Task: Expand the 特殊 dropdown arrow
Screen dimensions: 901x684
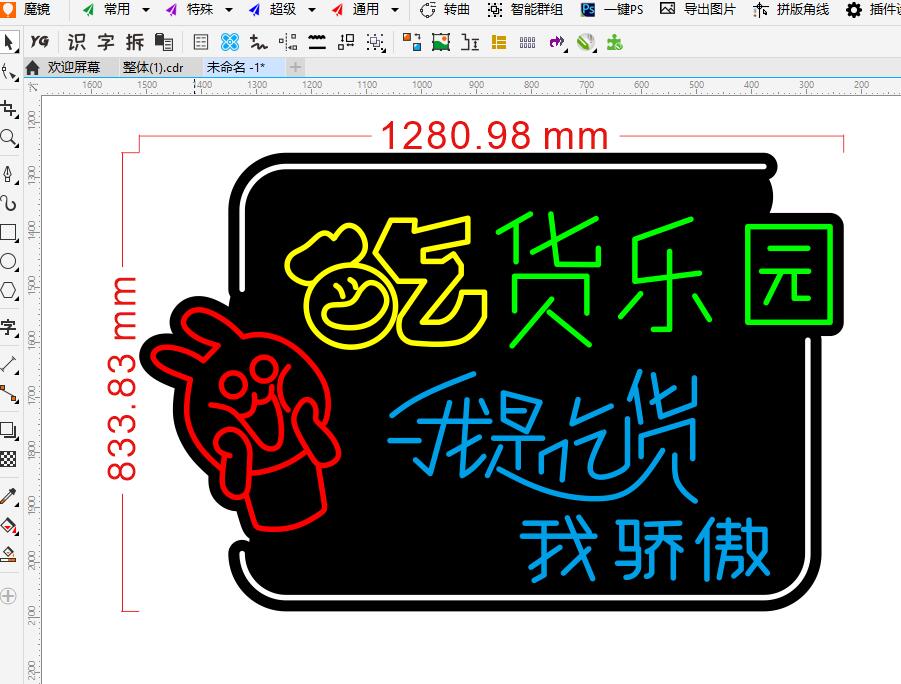Action: tap(229, 10)
